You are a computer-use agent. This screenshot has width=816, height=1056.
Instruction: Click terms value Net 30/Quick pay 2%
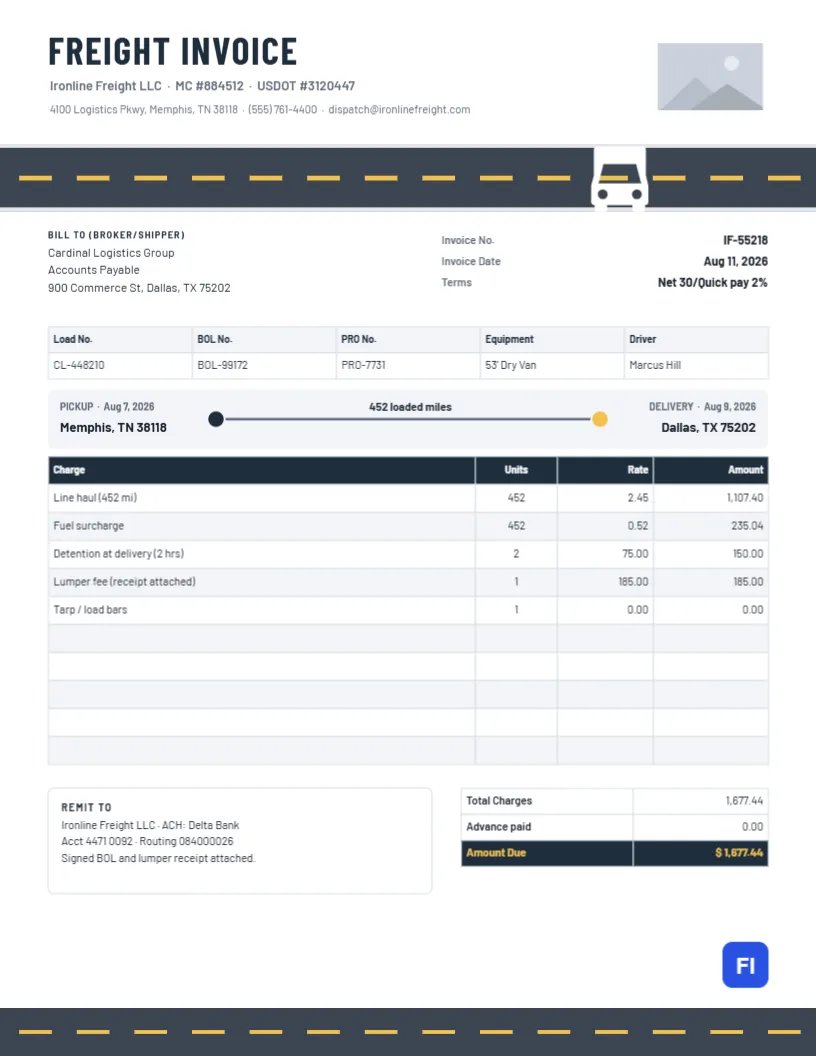pyautogui.click(x=712, y=282)
